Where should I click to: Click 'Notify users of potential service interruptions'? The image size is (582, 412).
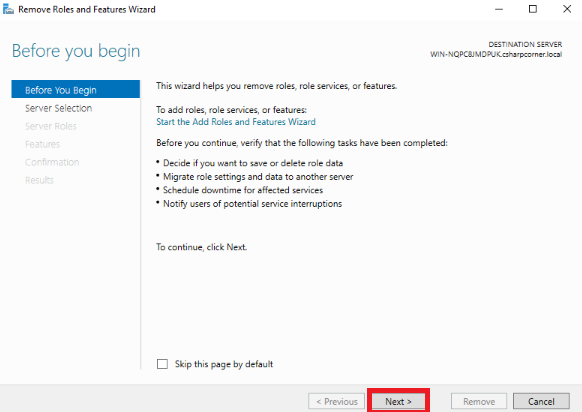click(x=252, y=204)
